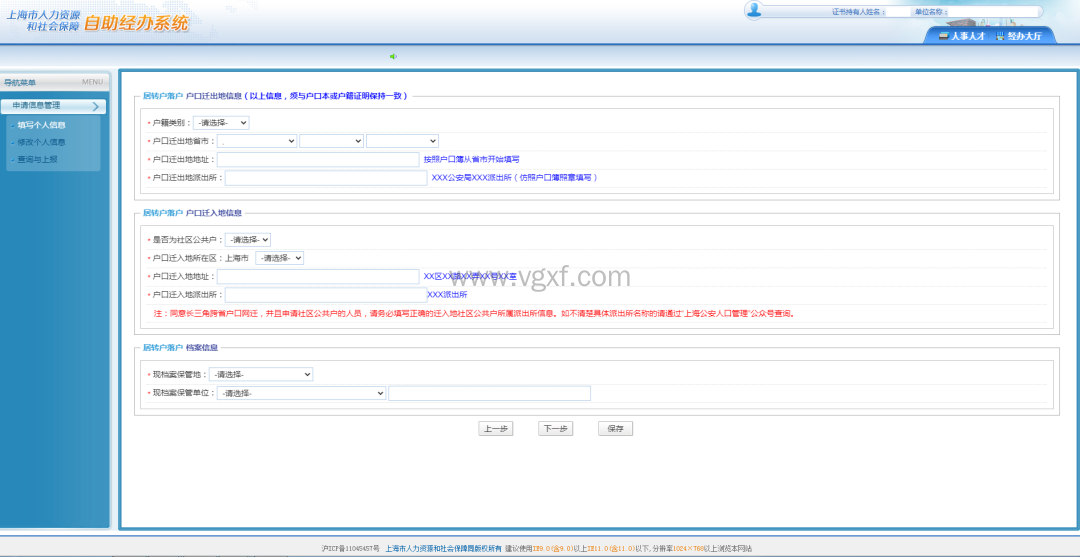This screenshot has height=557, width=1080.
Task: Click the 自助经办系统 logo title
Action: point(135,24)
